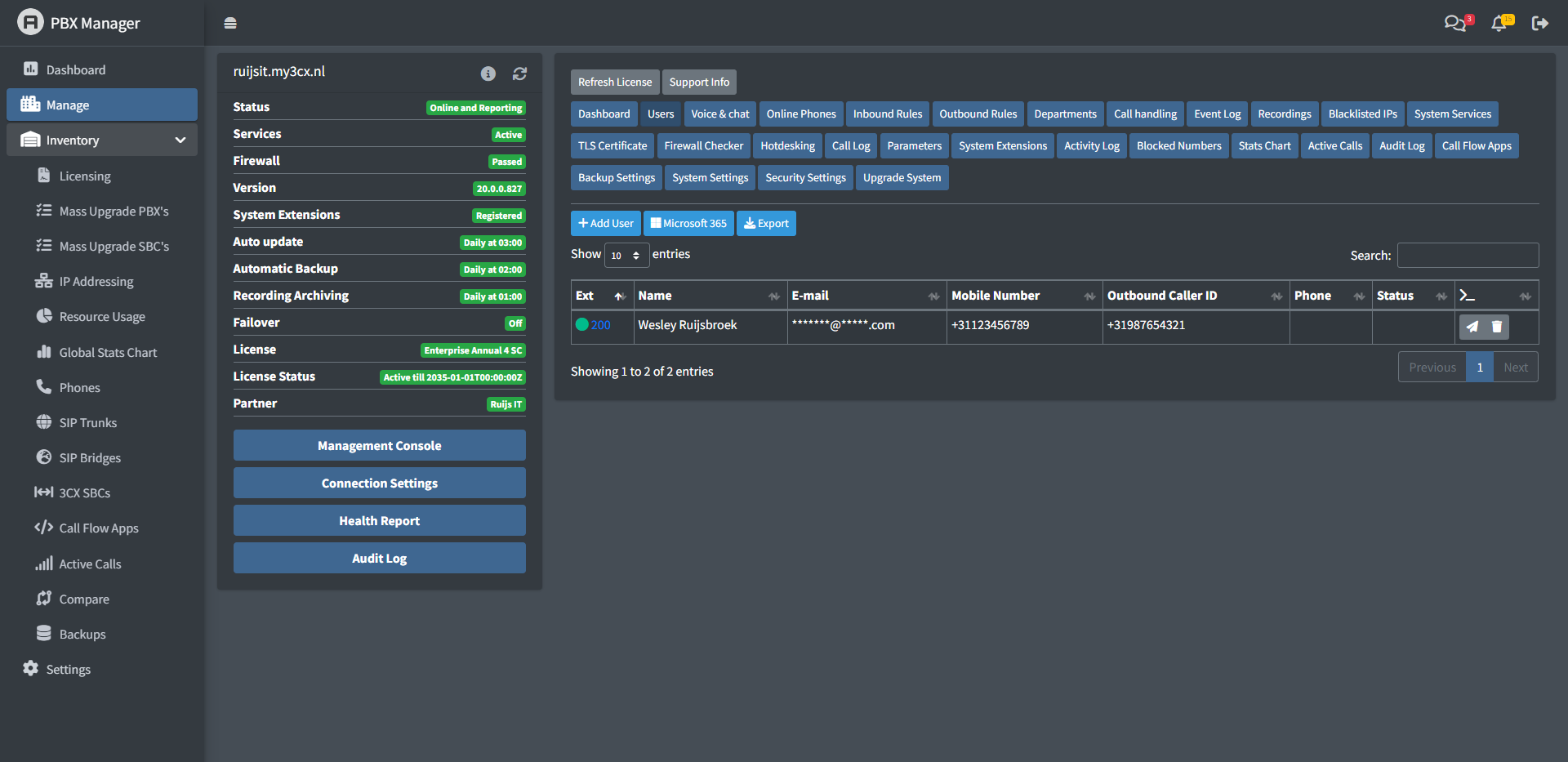Click the Search input field
This screenshot has width=1568, height=762.
click(x=1468, y=255)
